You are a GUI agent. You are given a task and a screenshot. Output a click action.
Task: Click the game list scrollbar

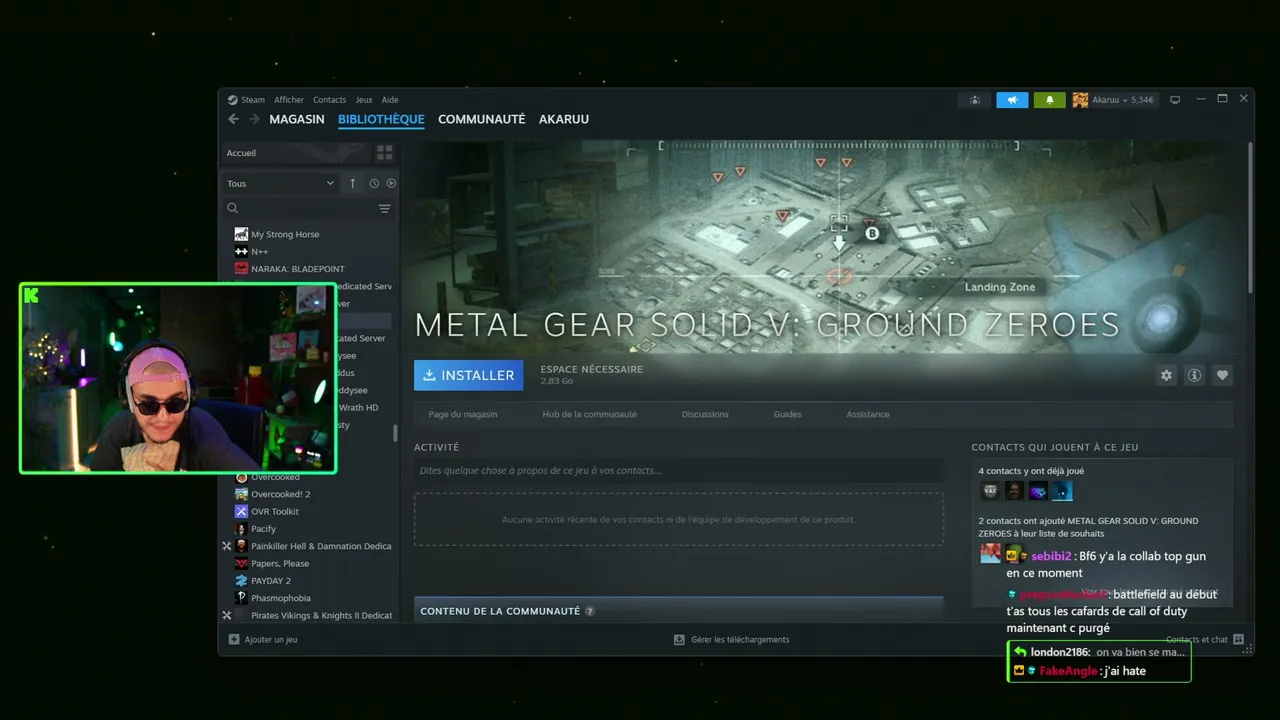click(395, 433)
